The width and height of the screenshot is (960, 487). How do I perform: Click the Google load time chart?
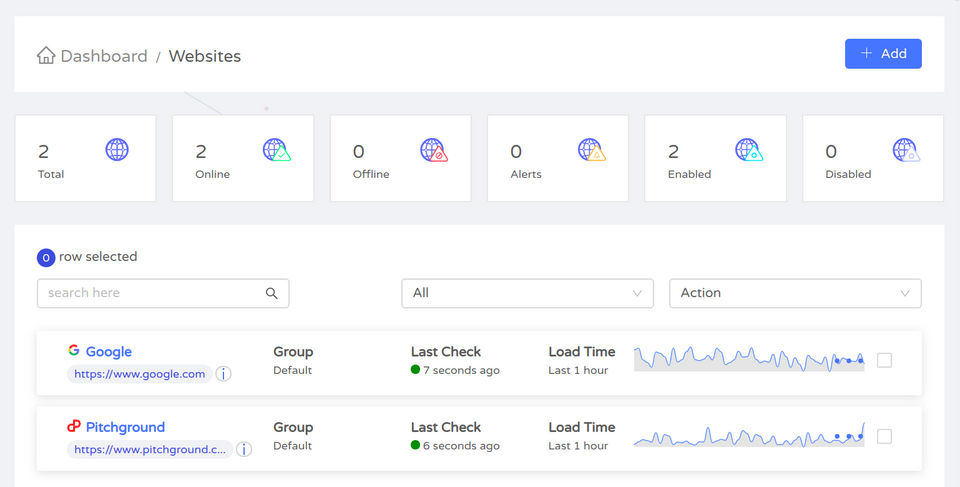point(748,359)
